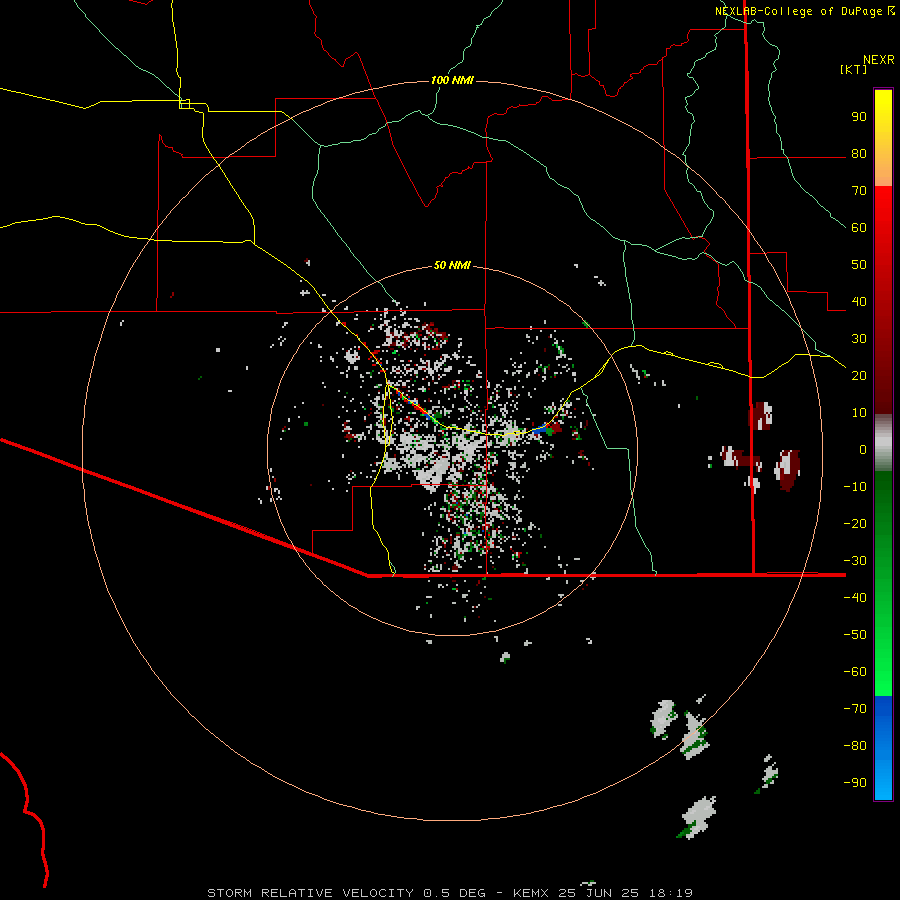Click the -90 scale label

(x=855, y=782)
